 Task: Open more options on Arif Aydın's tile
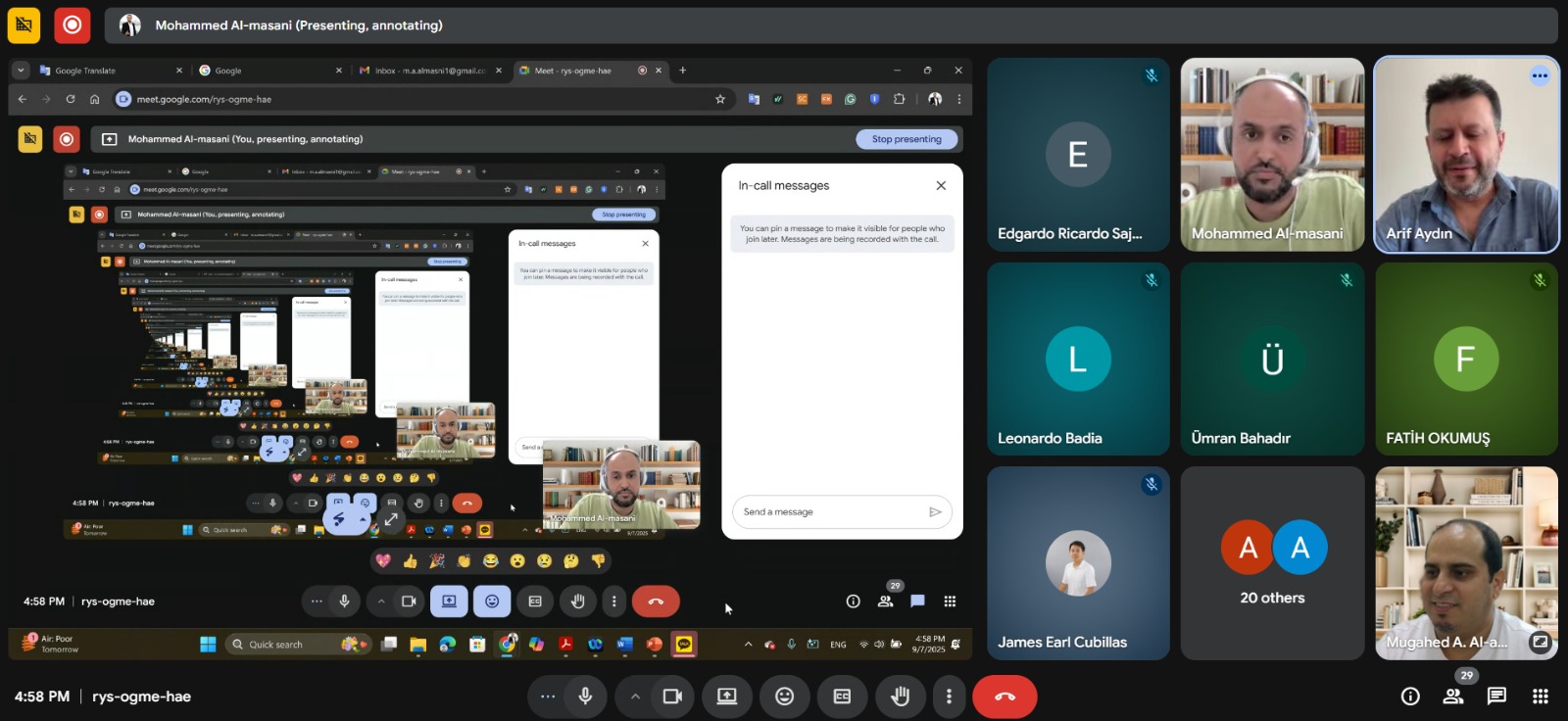[1540, 75]
